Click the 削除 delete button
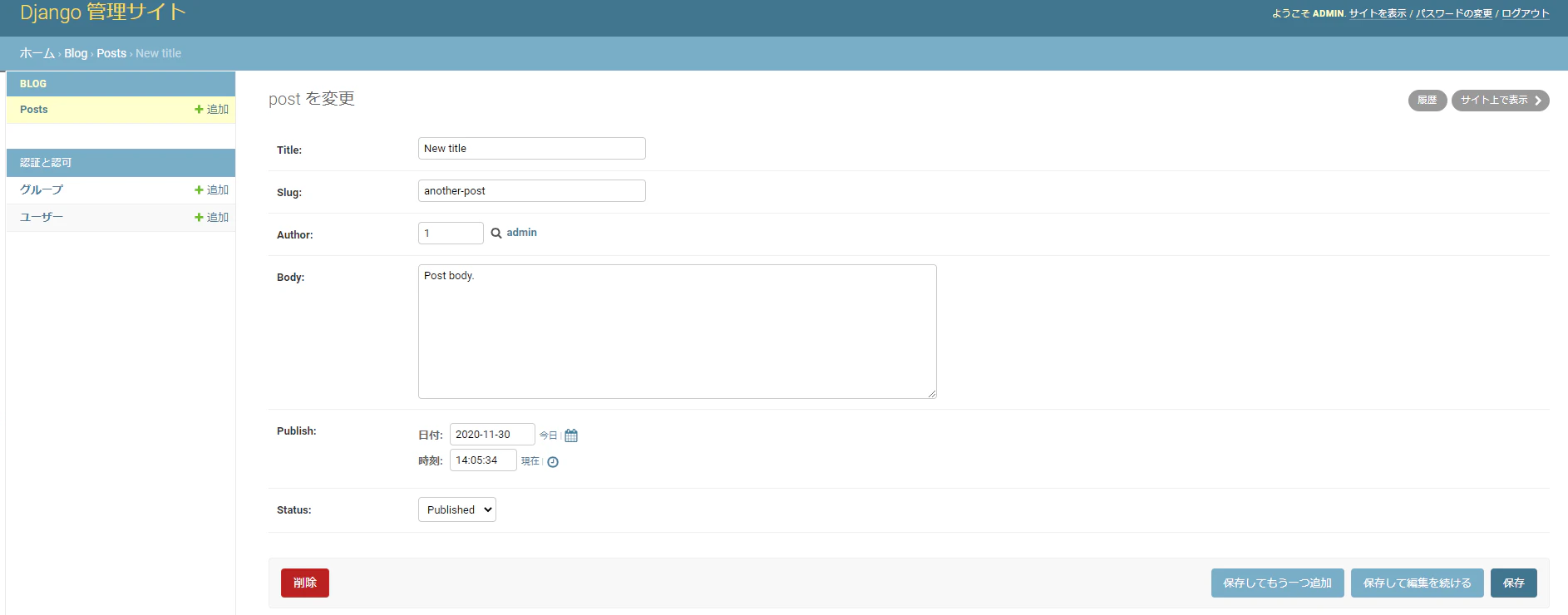 305,583
